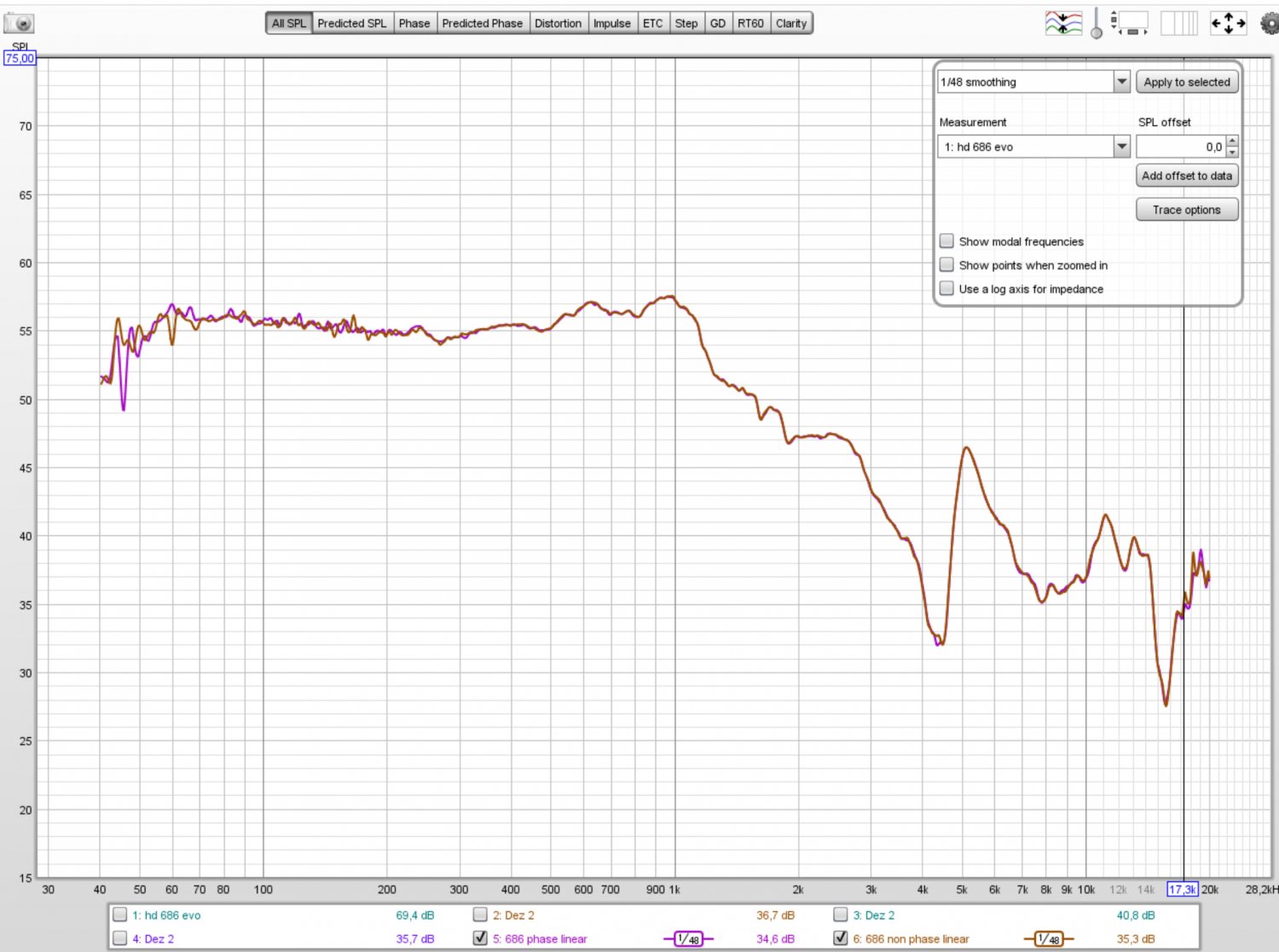This screenshot has height=952, width=1279.
Task: Open the Predicted Phase tab
Action: 483,23
